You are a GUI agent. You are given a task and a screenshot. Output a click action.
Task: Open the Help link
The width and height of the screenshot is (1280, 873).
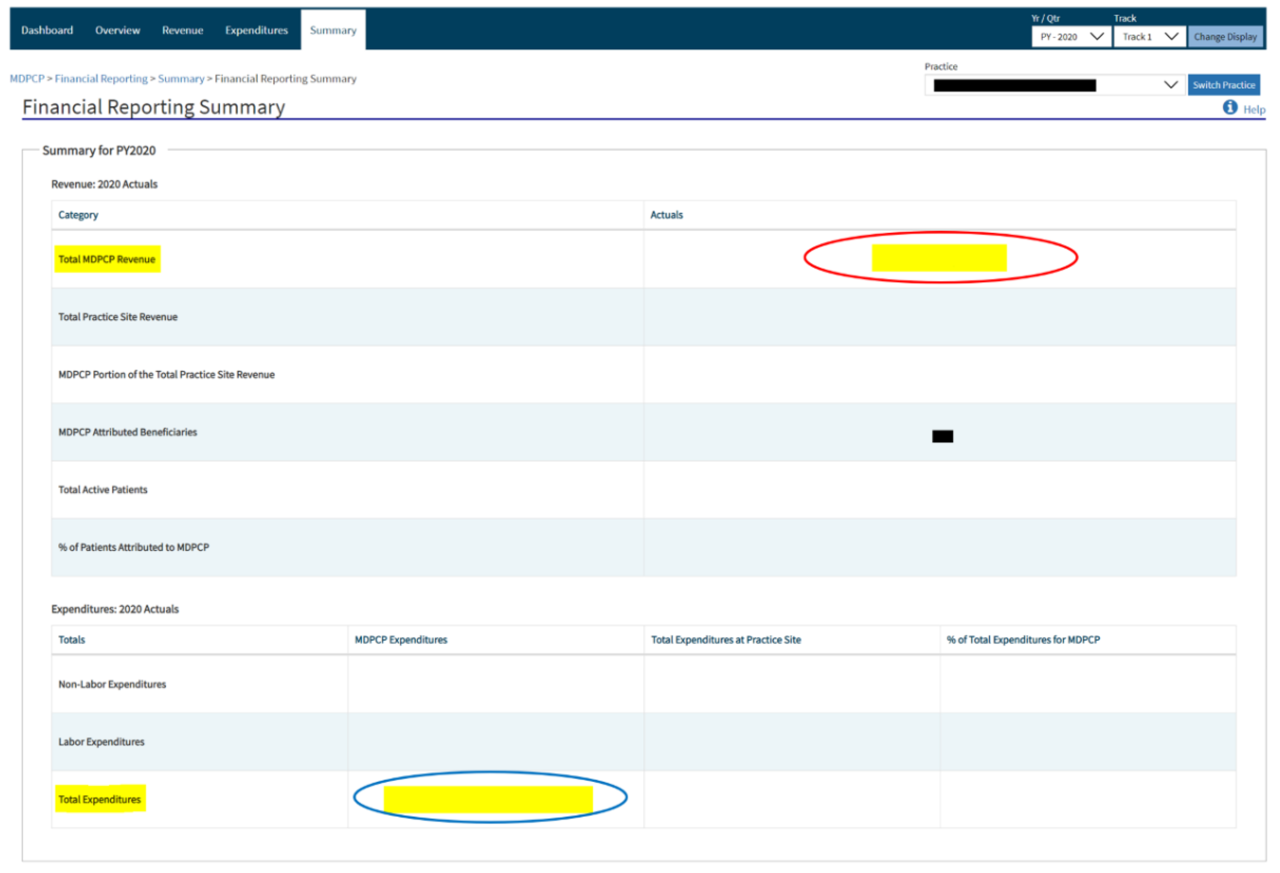point(1254,110)
